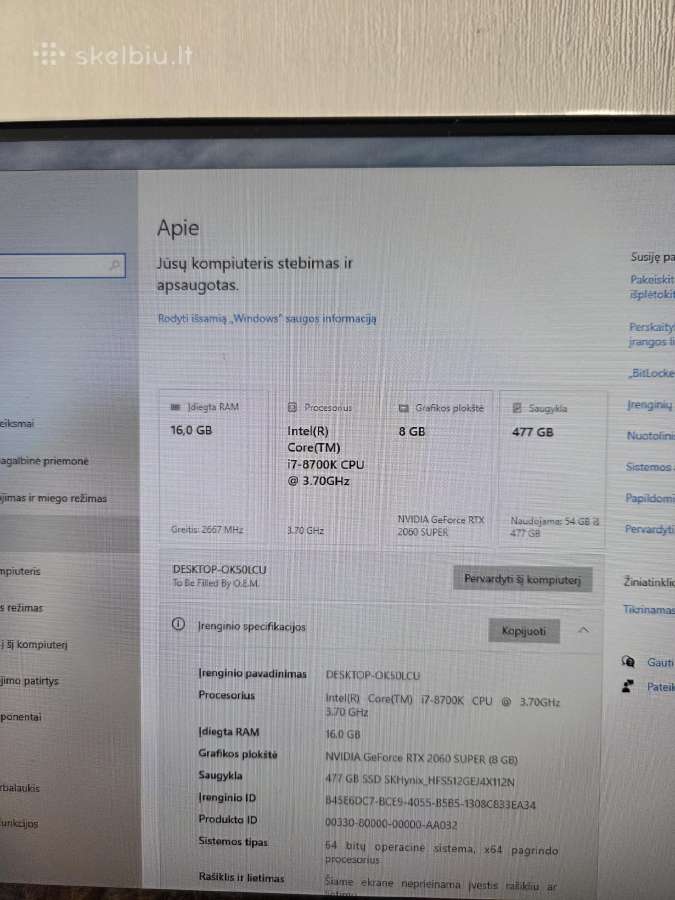Click 'Greitis: 2667 MHz' text
675x900 pixels.
[x=207, y=529]
